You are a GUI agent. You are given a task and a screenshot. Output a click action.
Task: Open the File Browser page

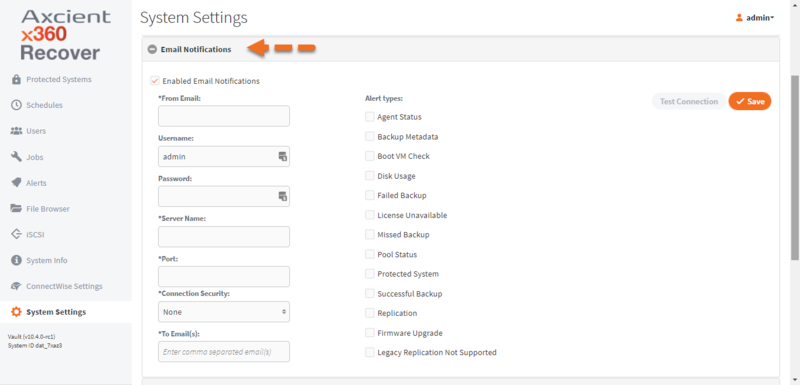pyautogui.click(x=48, y=209)
